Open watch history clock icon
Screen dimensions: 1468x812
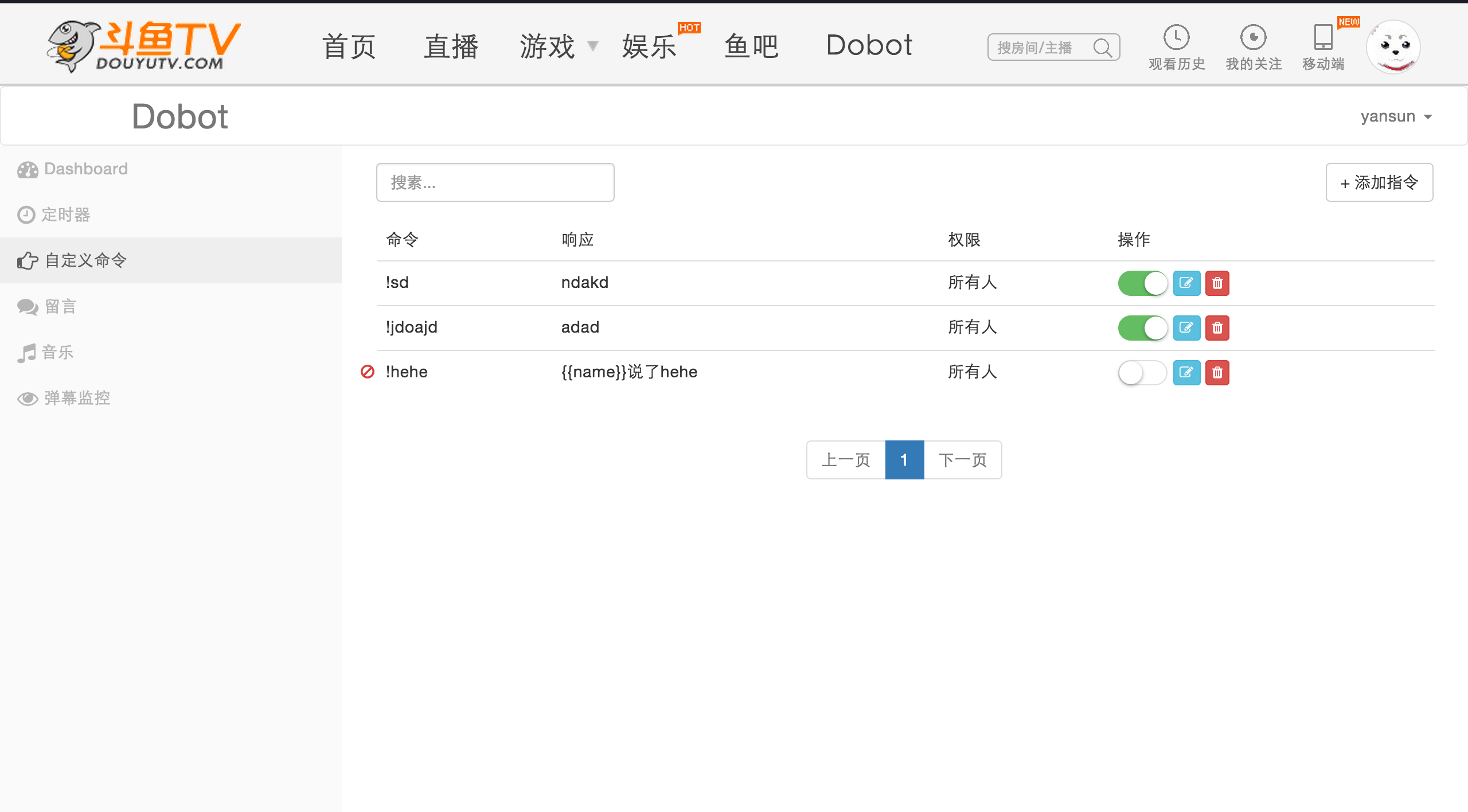click(x=1176, y=38)
